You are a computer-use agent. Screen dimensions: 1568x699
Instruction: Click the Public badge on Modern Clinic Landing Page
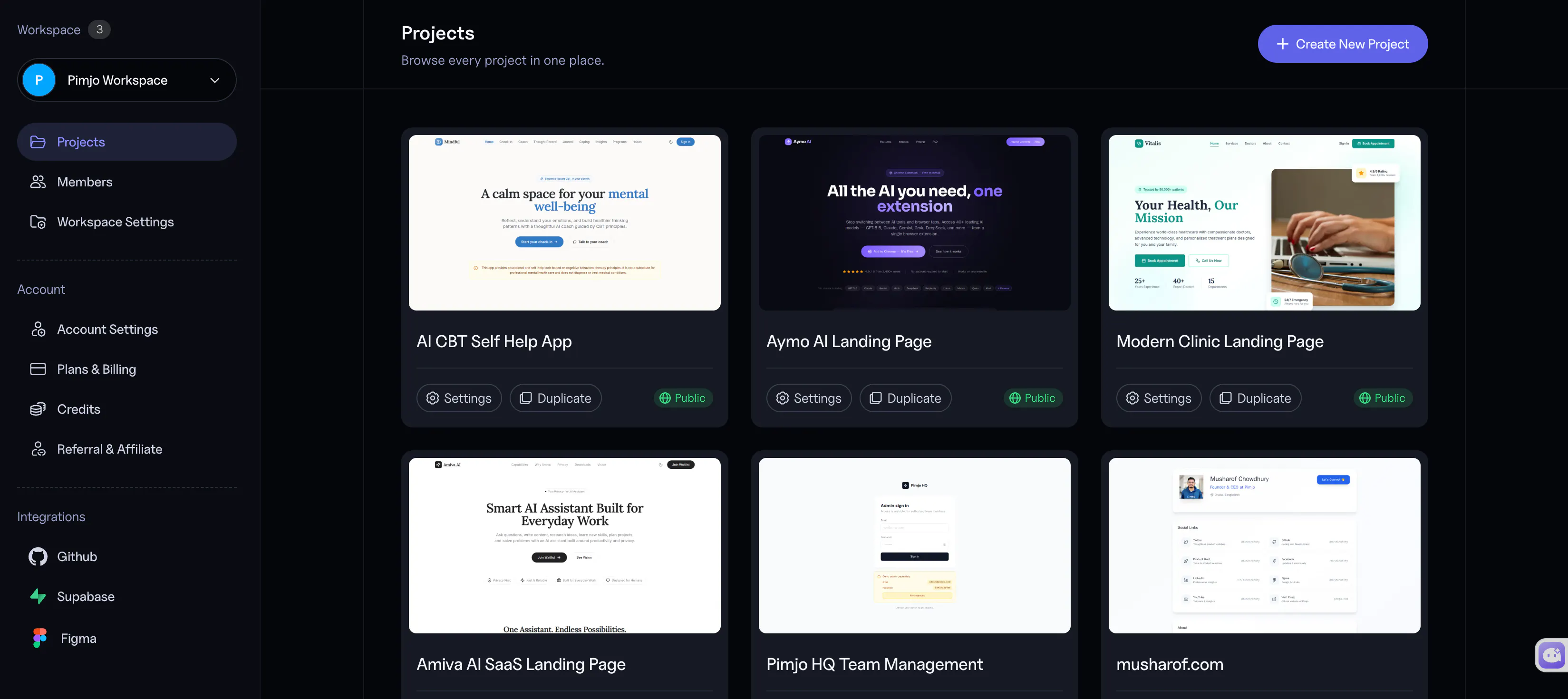pos(1383,398)
